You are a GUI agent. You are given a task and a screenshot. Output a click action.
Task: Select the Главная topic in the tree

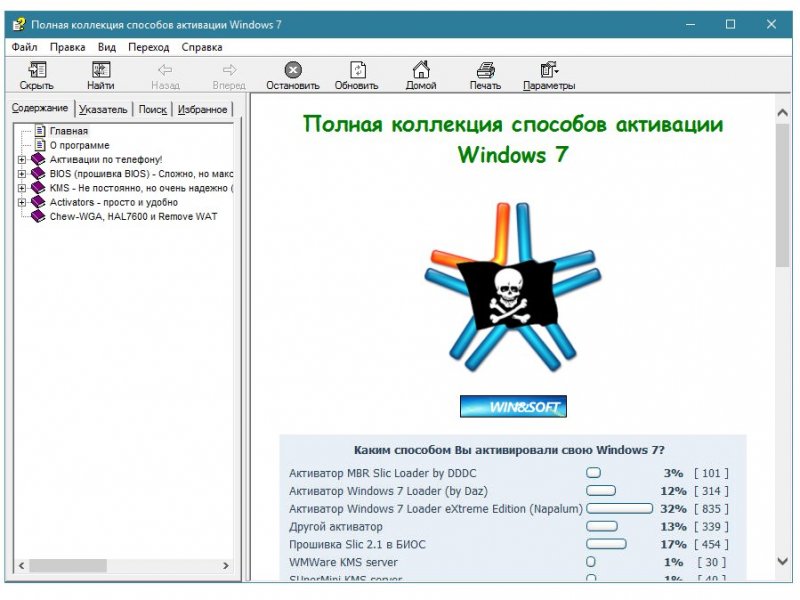tap(69, 131)
